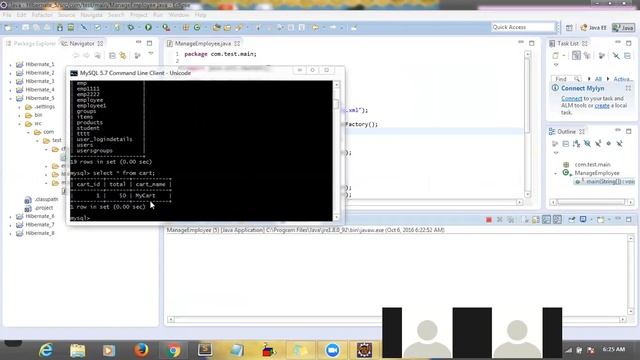Screen dimensions: 640x360
Task: Click the Open Type folder icon in toolbar
Action: [217, 27]
